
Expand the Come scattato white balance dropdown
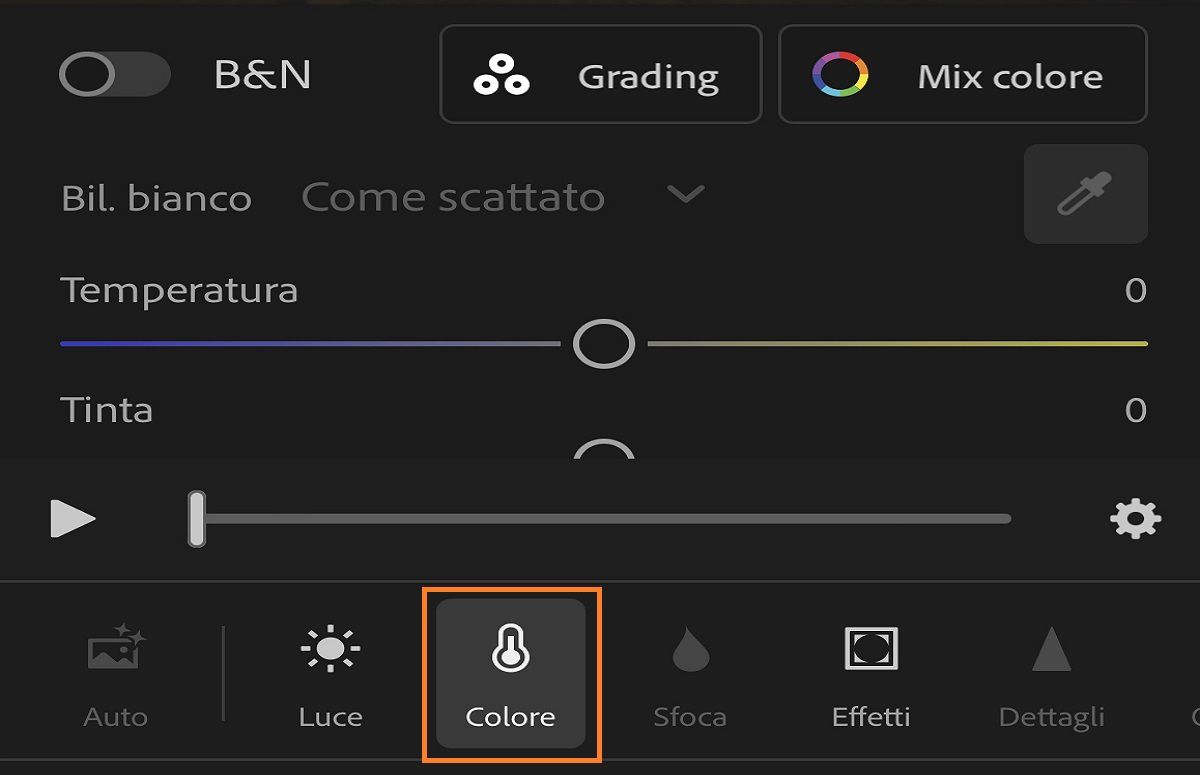(x=684, y=196)
